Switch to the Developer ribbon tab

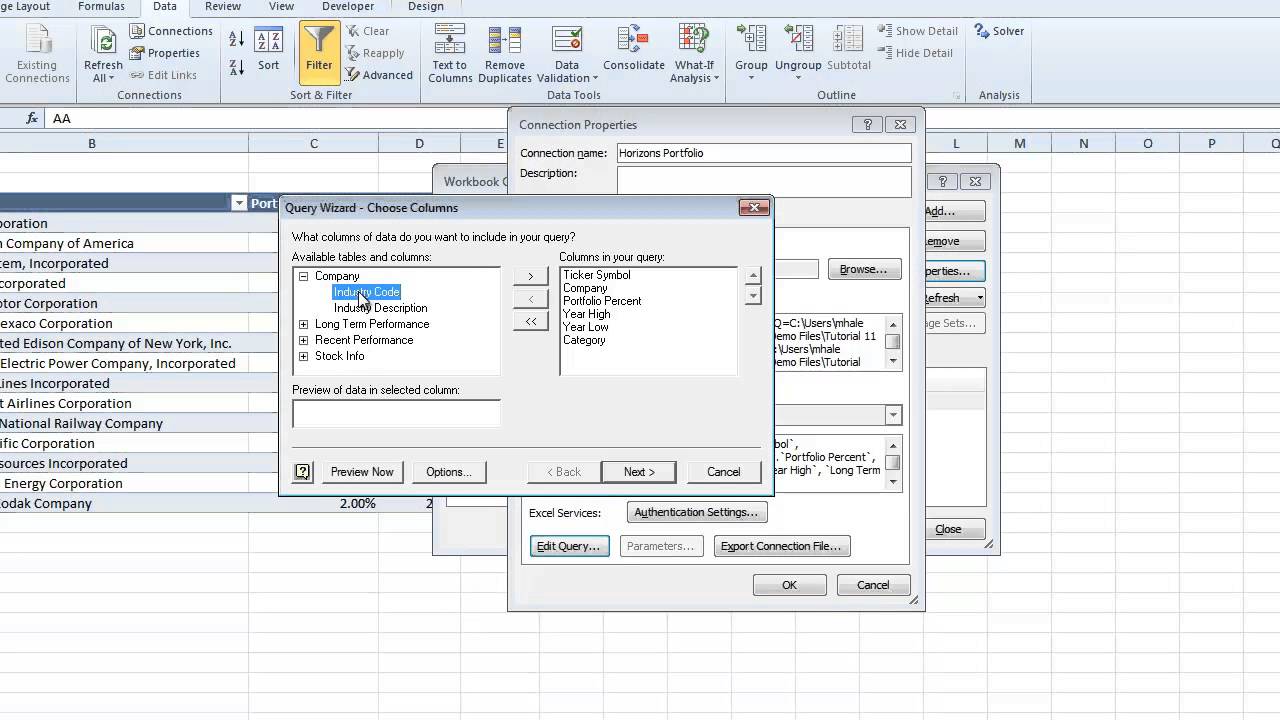click(x=347, y=6)
